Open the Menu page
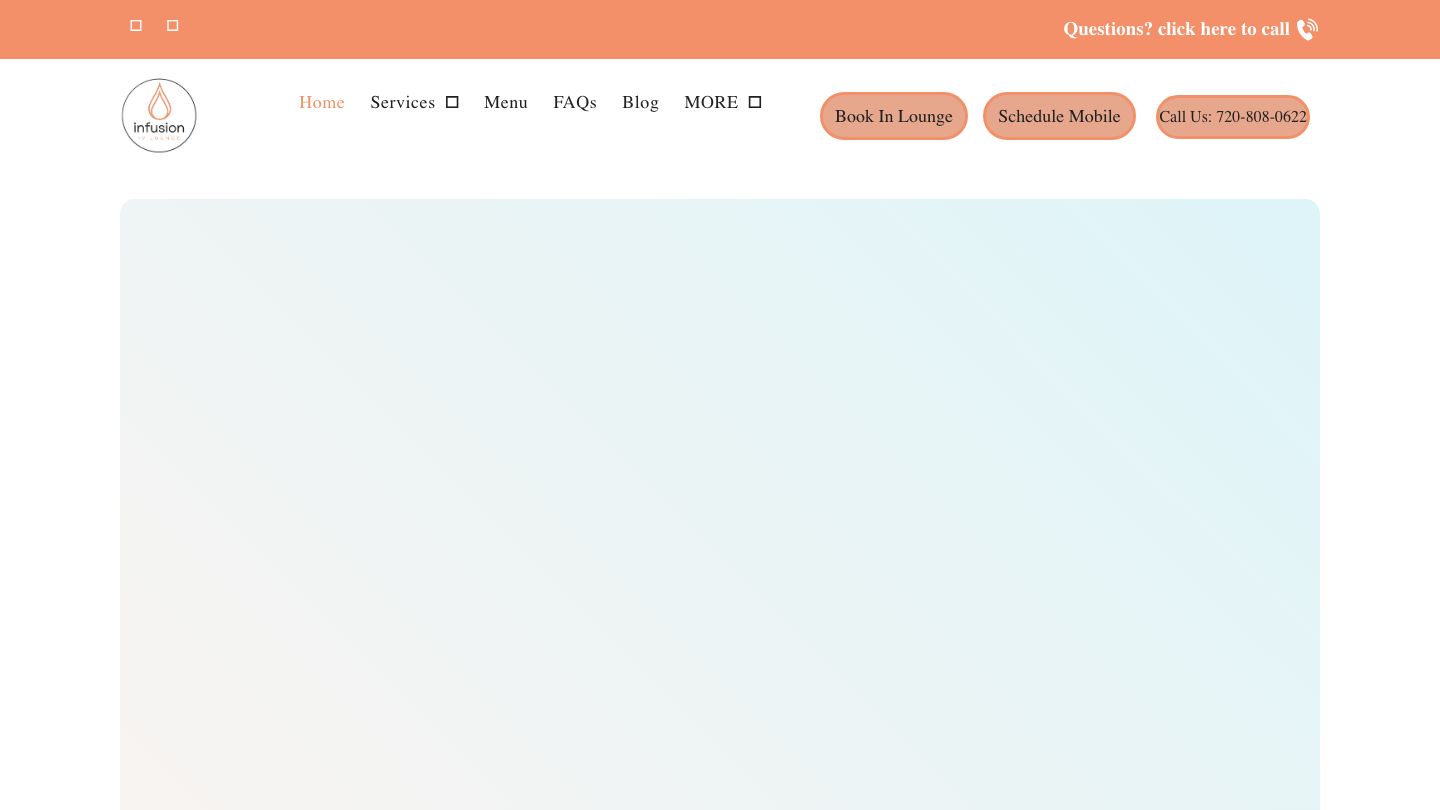 (506, 102)
